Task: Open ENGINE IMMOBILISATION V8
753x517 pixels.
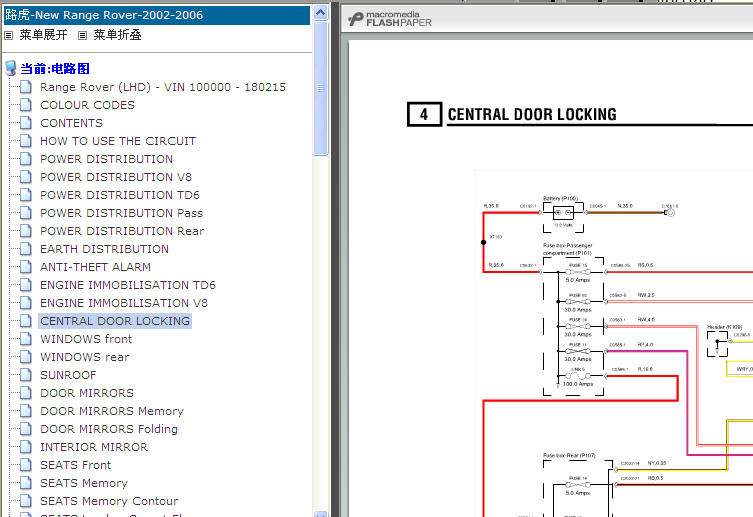Action: [x=124, y=303]
